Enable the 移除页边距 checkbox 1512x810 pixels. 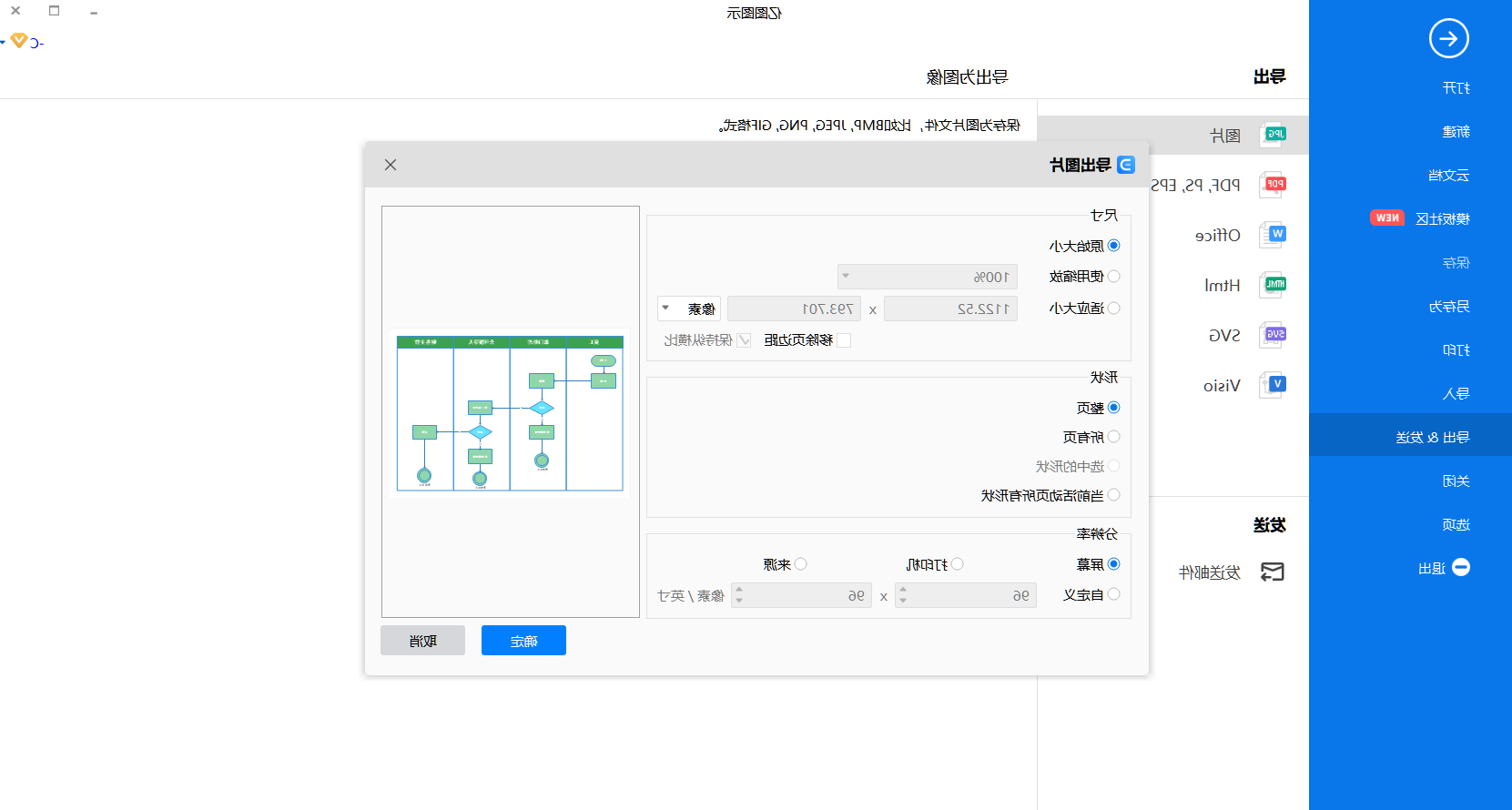[x=844, y=340]
